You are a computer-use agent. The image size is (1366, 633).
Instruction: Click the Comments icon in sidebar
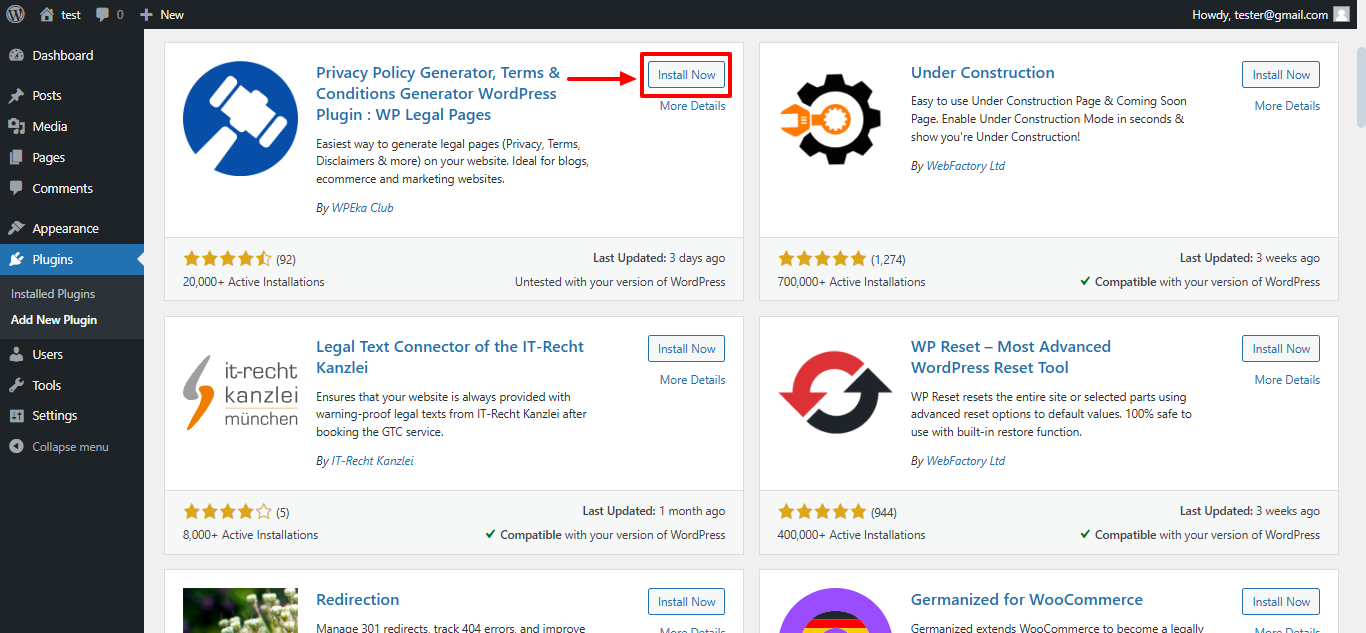tap(16, 188)
